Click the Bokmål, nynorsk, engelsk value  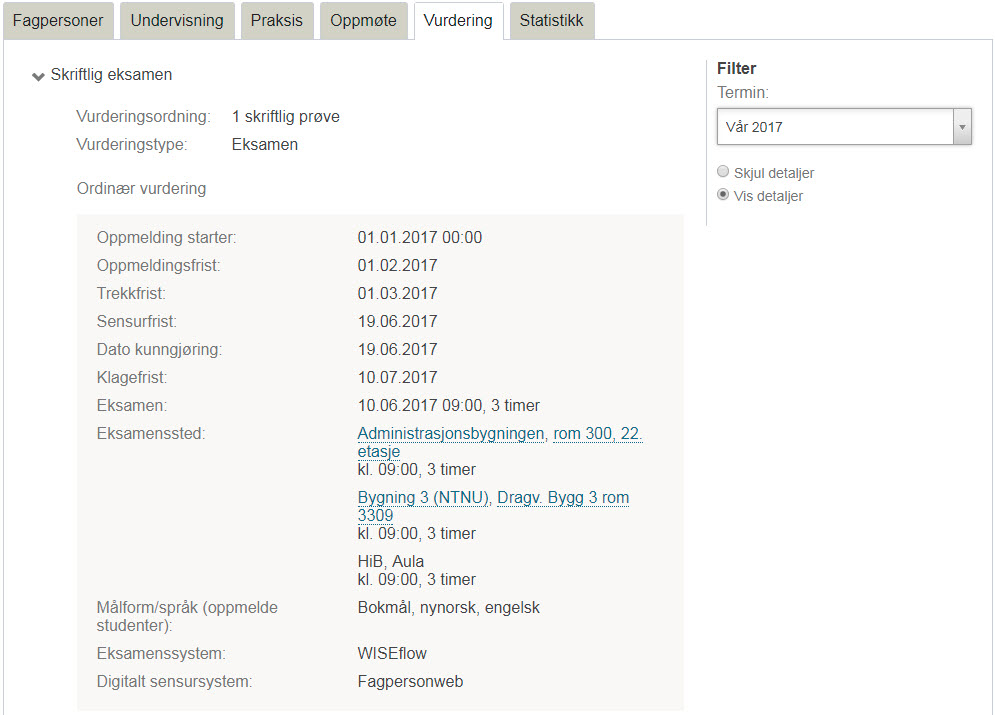[x=449, y=607]
